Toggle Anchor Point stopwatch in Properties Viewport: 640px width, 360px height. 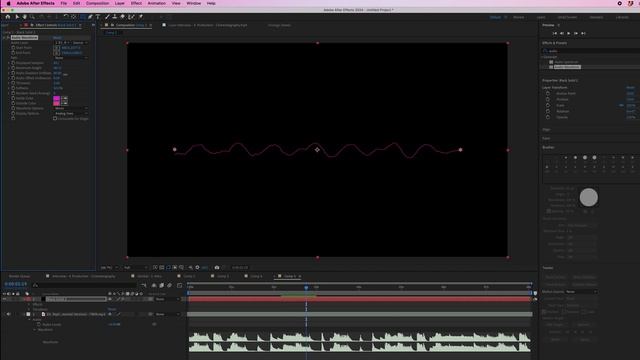[x=548, y=93]
